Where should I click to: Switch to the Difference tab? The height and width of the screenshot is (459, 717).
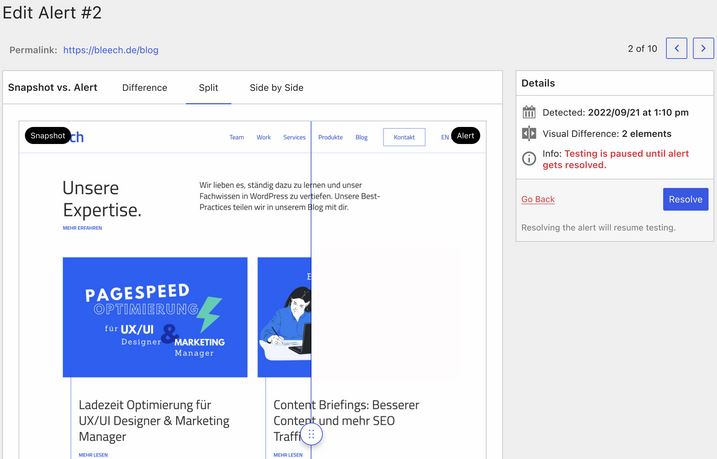(144, 87)
